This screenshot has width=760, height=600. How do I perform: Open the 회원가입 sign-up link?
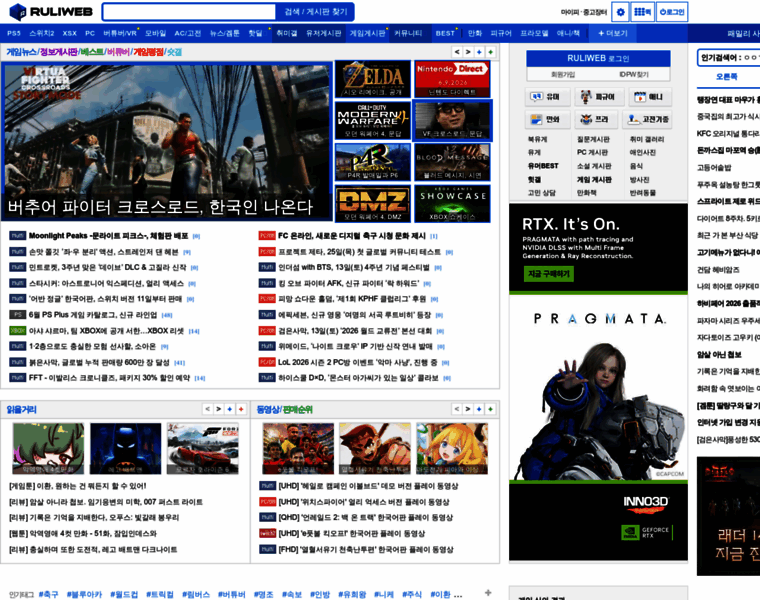[x=563, y=74]
